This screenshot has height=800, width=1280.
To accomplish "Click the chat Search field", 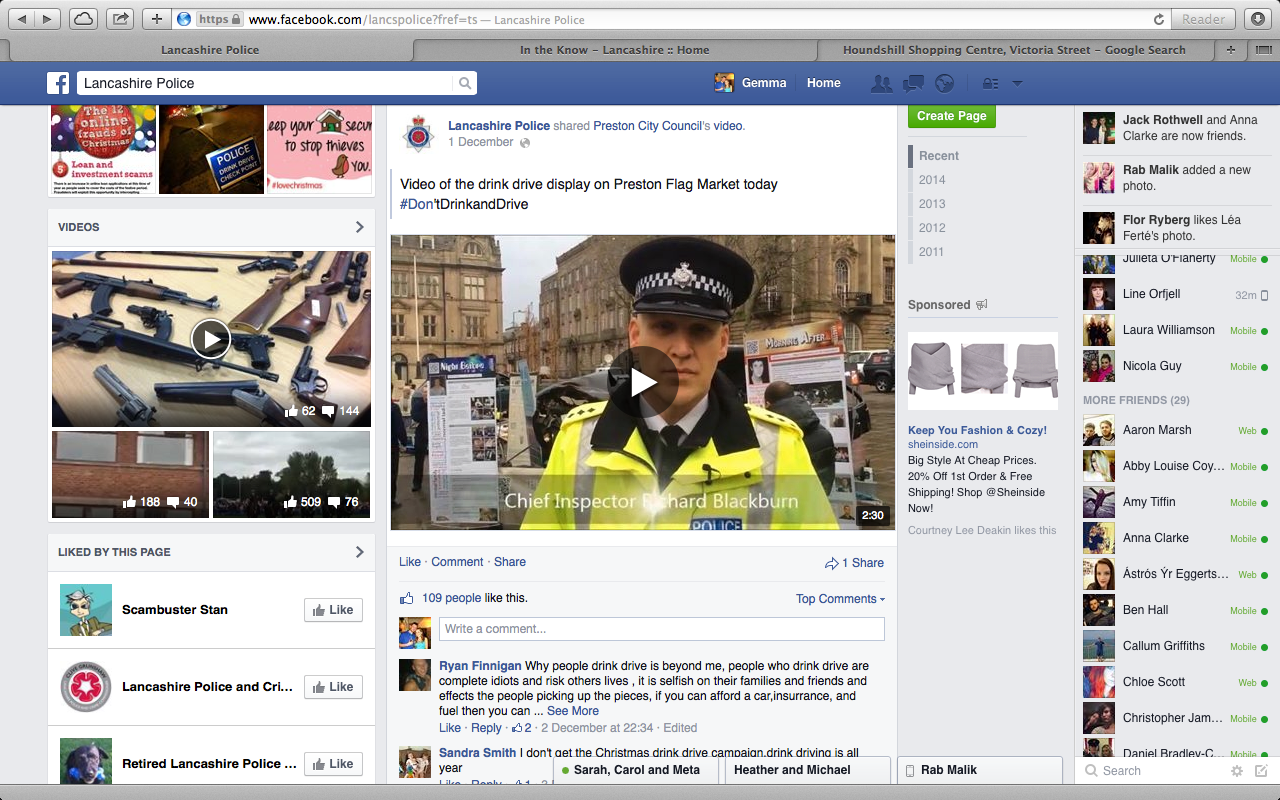I will point(1155,771).
